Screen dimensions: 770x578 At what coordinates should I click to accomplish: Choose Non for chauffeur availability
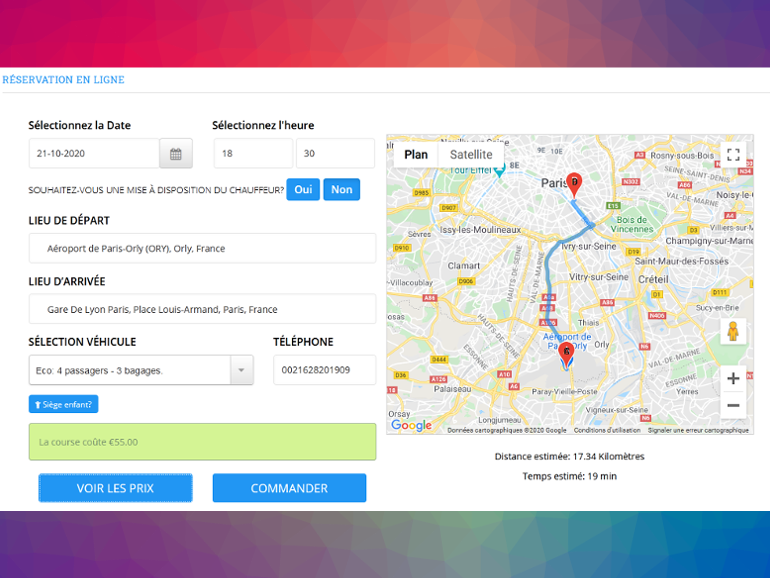[341, 190]
